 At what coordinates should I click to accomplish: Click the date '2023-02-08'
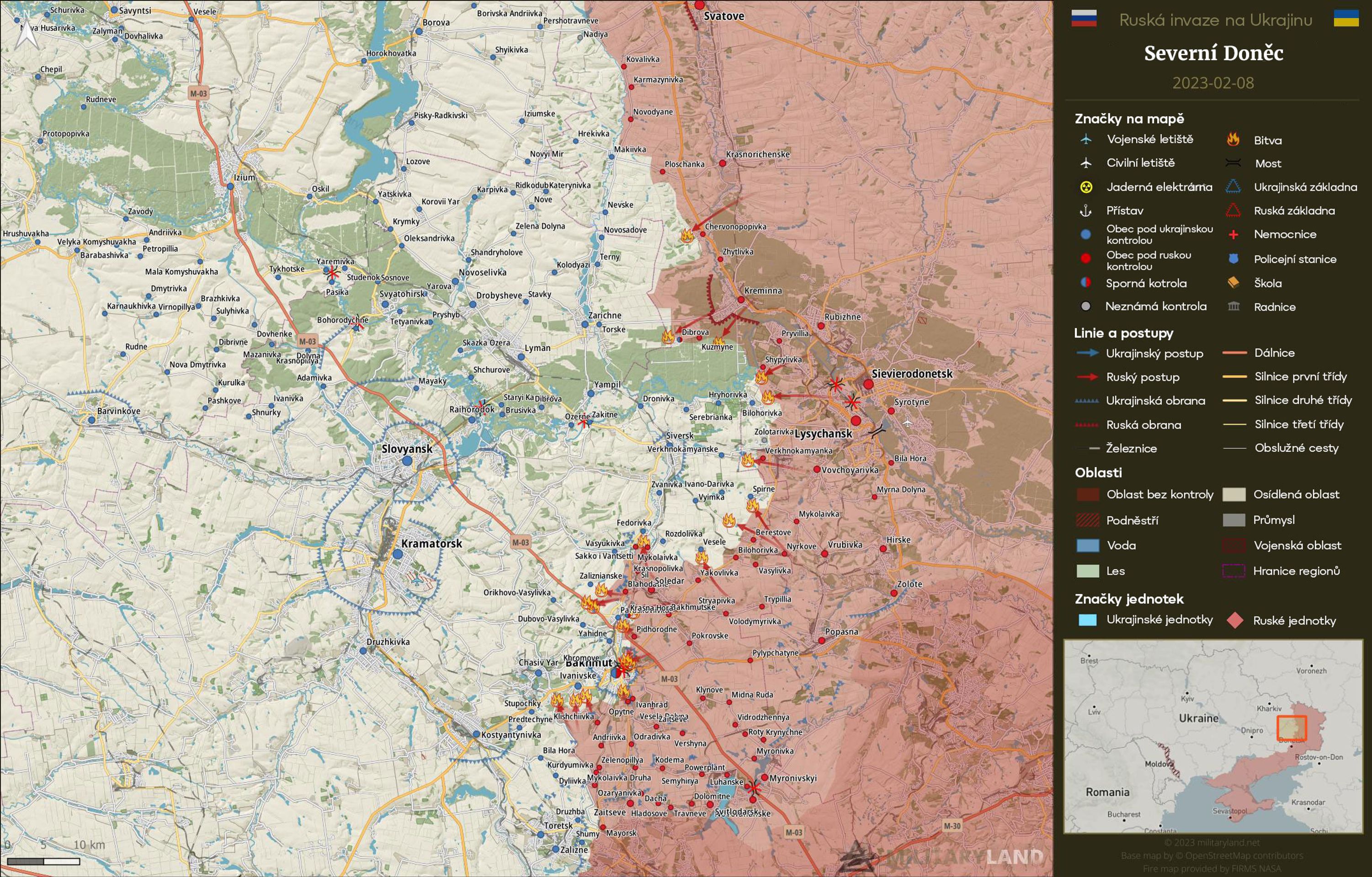pyautogui.click(x=1213, y=83)
